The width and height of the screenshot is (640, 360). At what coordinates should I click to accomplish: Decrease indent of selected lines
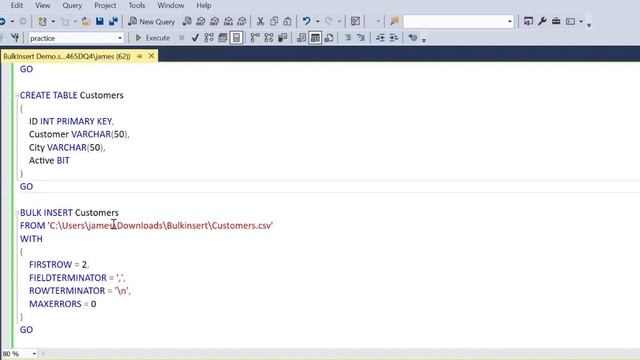pos(380,38)
